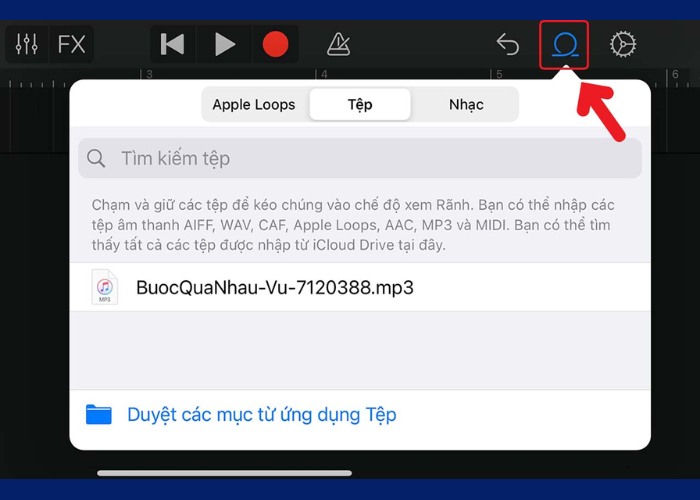Start recording with the red Record button
The image size is (700, 500).
(275, 44)
